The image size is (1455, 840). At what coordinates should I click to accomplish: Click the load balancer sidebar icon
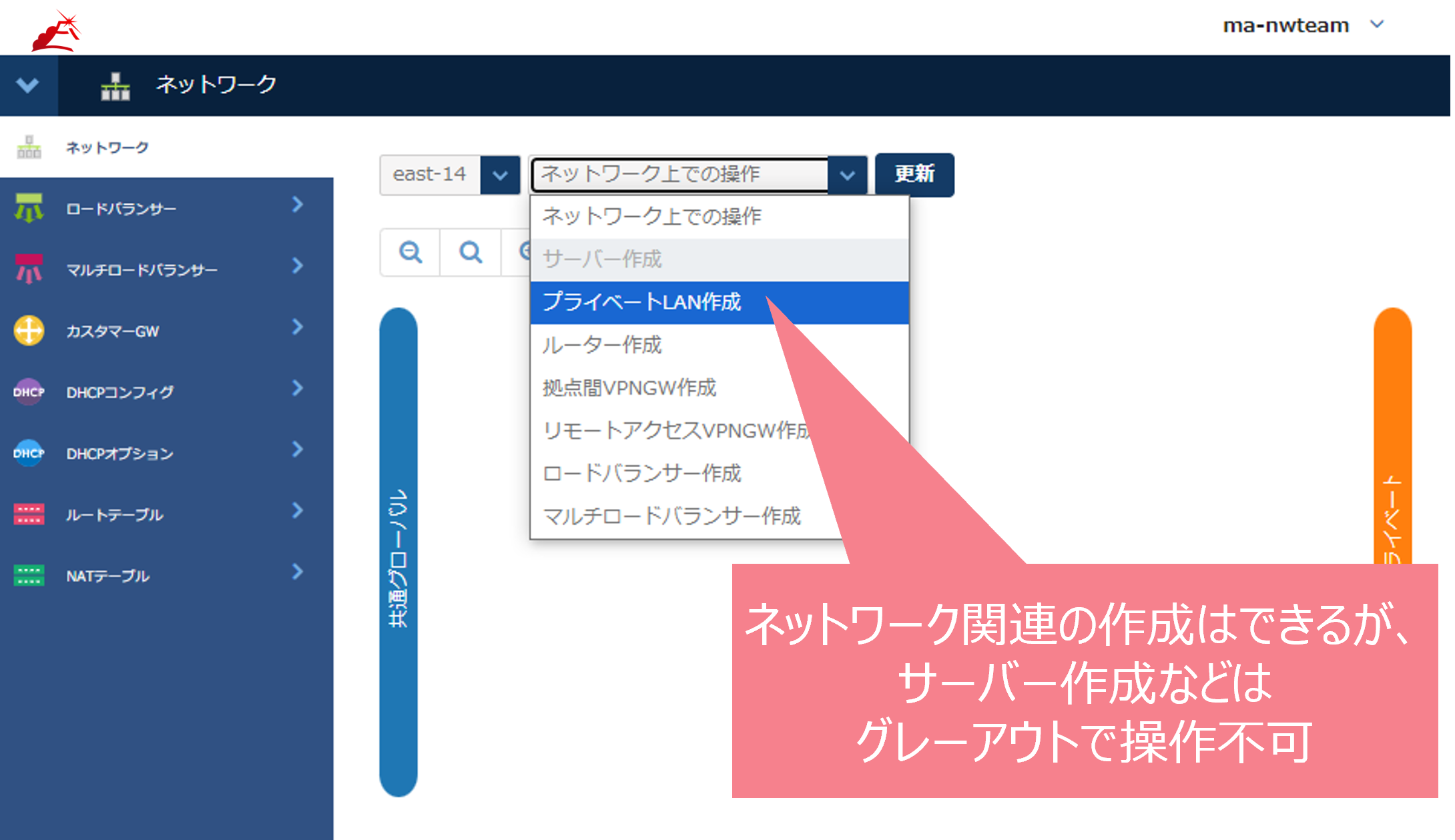point(29,208)
